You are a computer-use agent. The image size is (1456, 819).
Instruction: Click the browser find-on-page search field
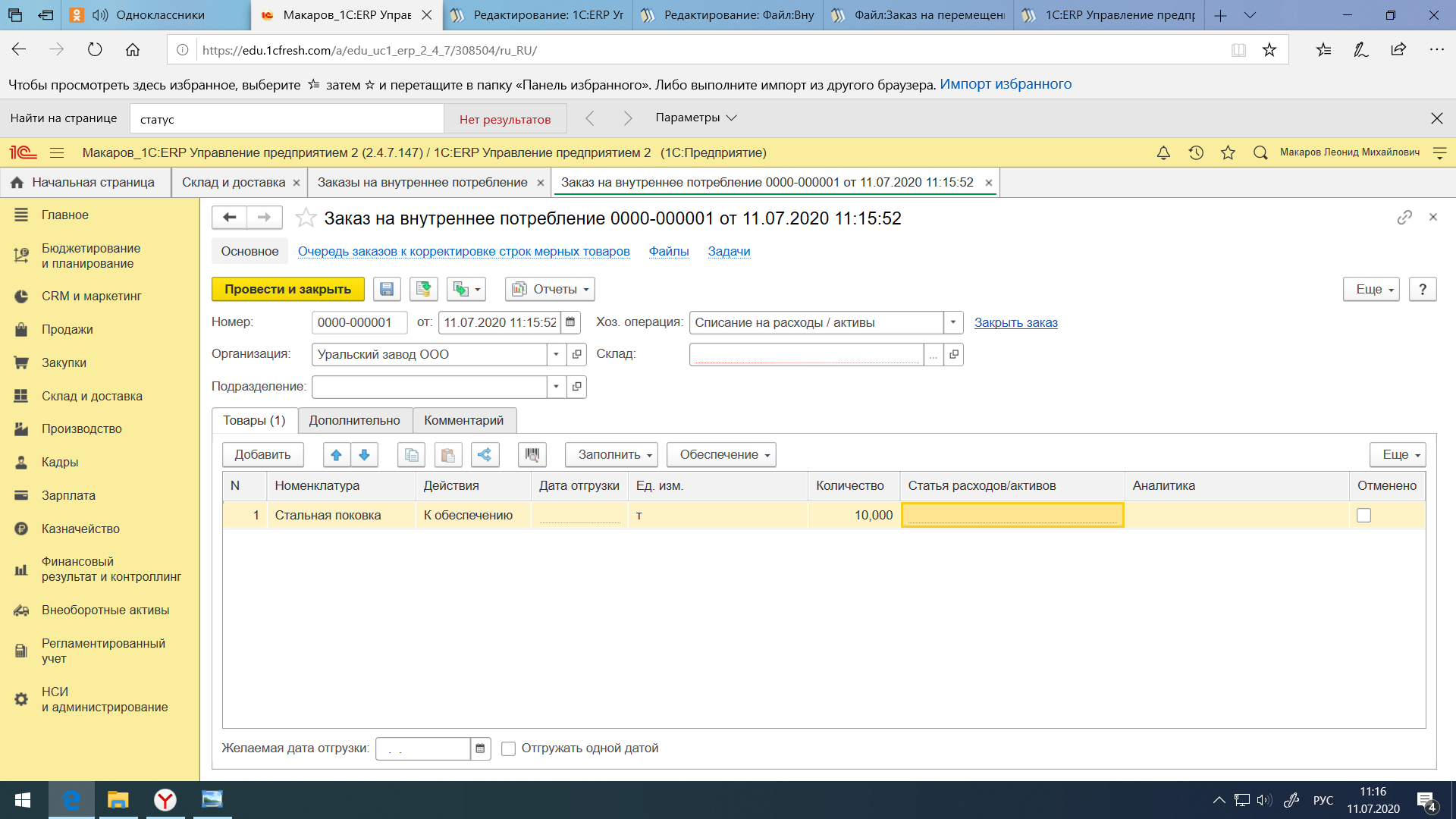[x=287, y=119]
